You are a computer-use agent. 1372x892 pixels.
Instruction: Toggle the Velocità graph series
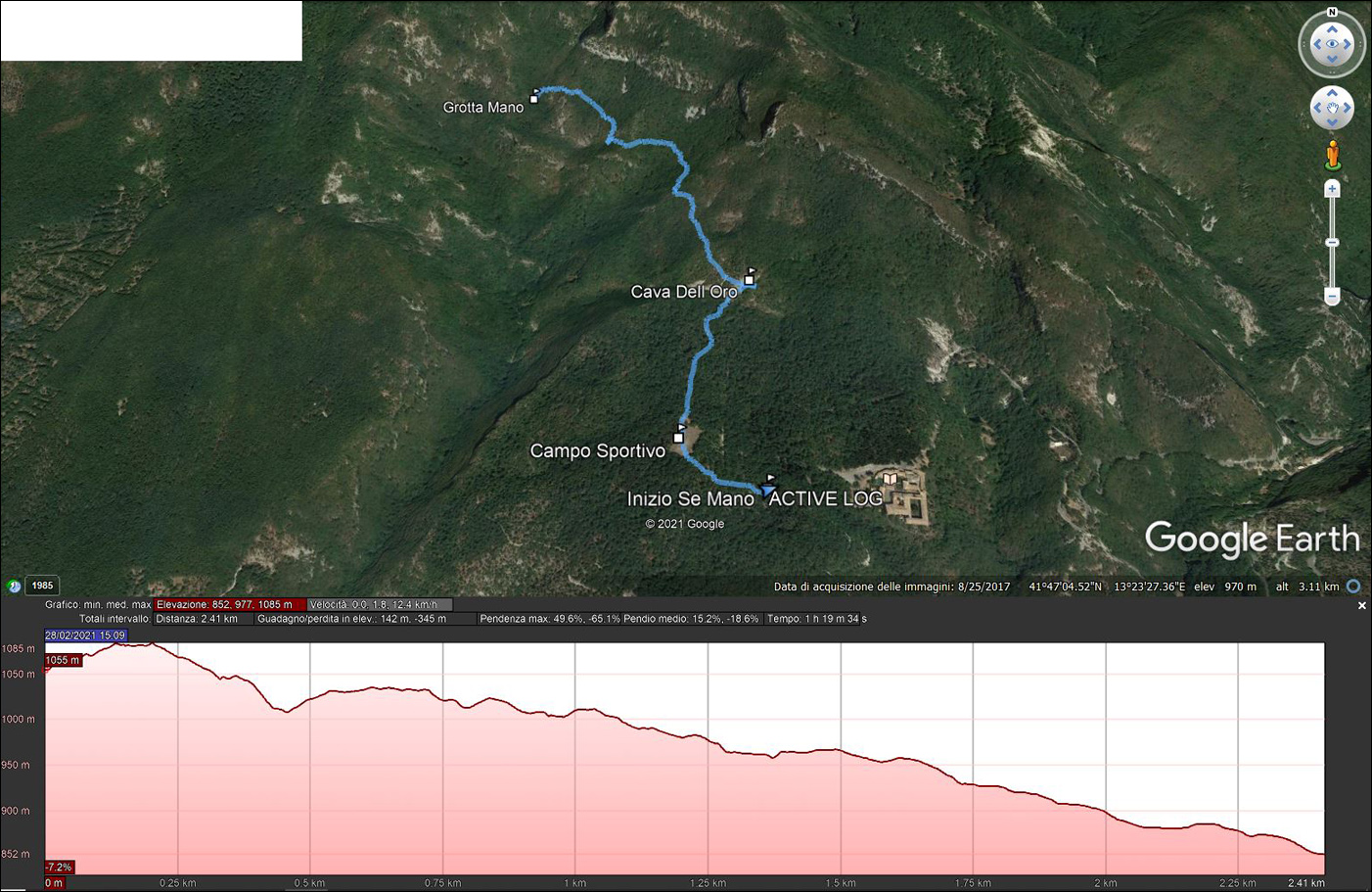pos(380,604)
